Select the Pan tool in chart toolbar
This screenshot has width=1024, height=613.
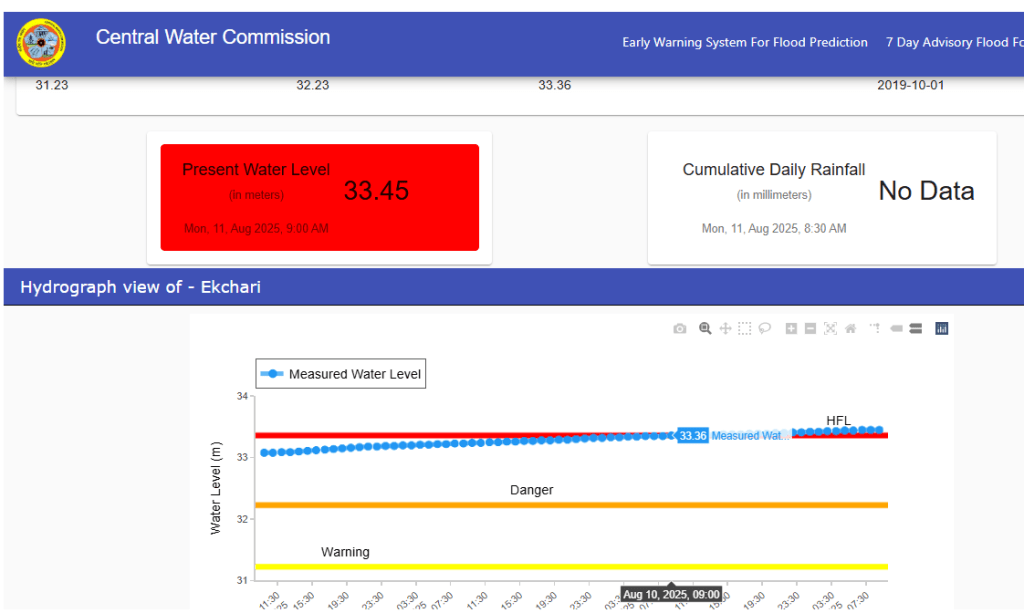pyautogui.click(x=725, y=328)
